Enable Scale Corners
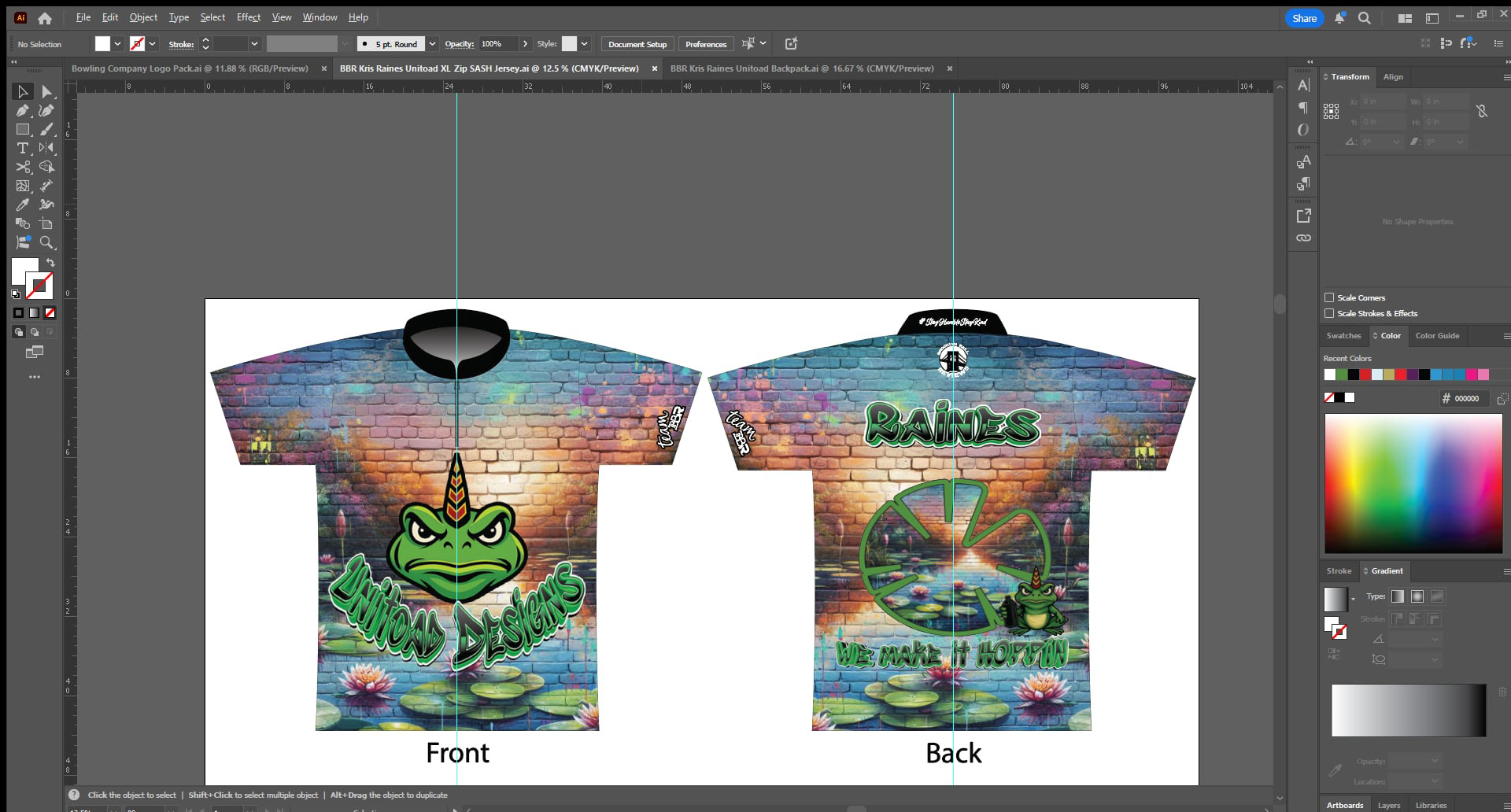Image resolution: width=1511 pixels, height=812 pixels. point(1330,297)
